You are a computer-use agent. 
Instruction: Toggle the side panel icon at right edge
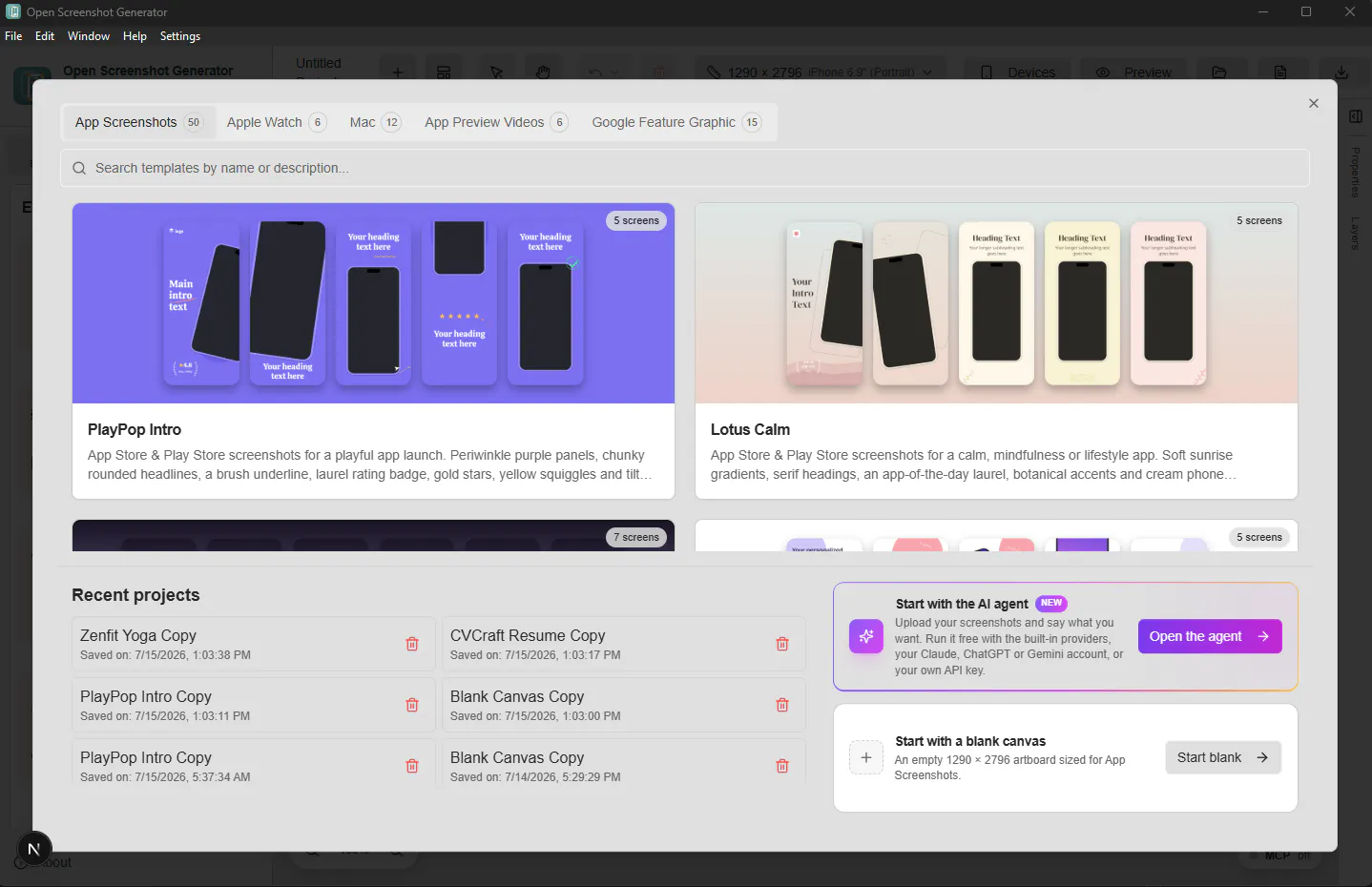1356,116
